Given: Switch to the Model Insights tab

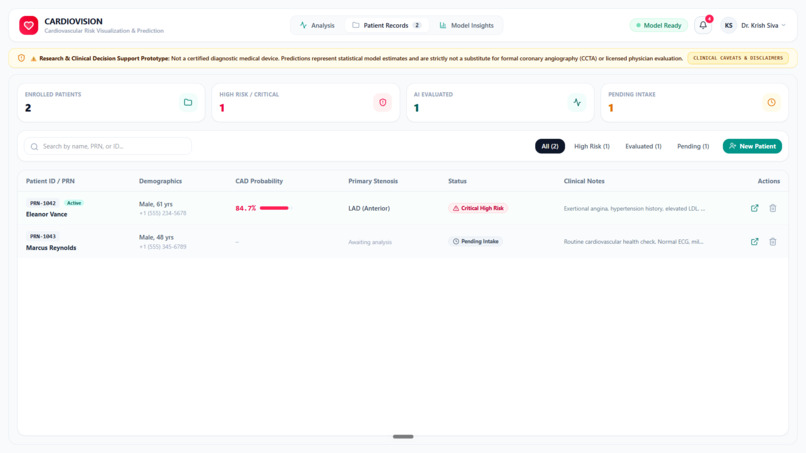Looking at the screenshot, I should click(466, 25).
